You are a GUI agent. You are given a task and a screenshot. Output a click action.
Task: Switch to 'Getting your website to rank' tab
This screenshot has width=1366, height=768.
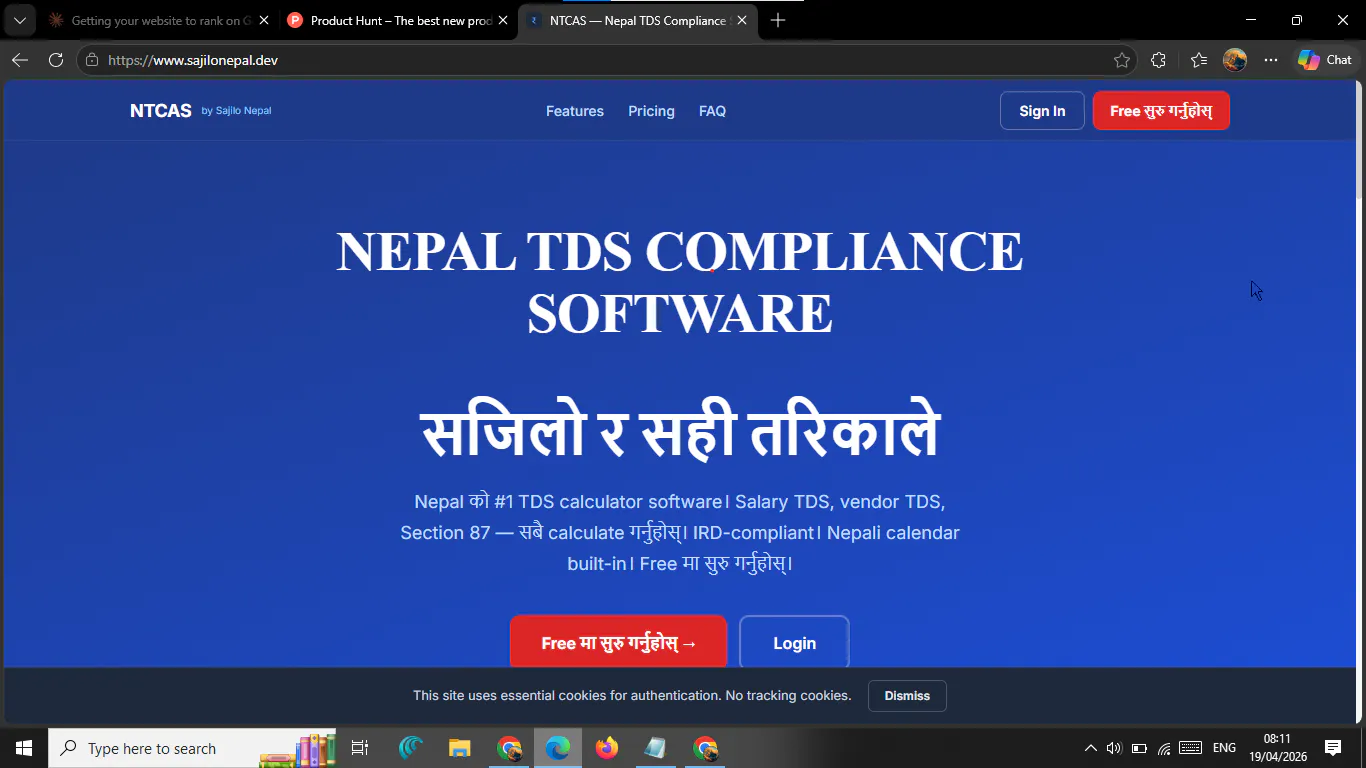tap(158, 20)
